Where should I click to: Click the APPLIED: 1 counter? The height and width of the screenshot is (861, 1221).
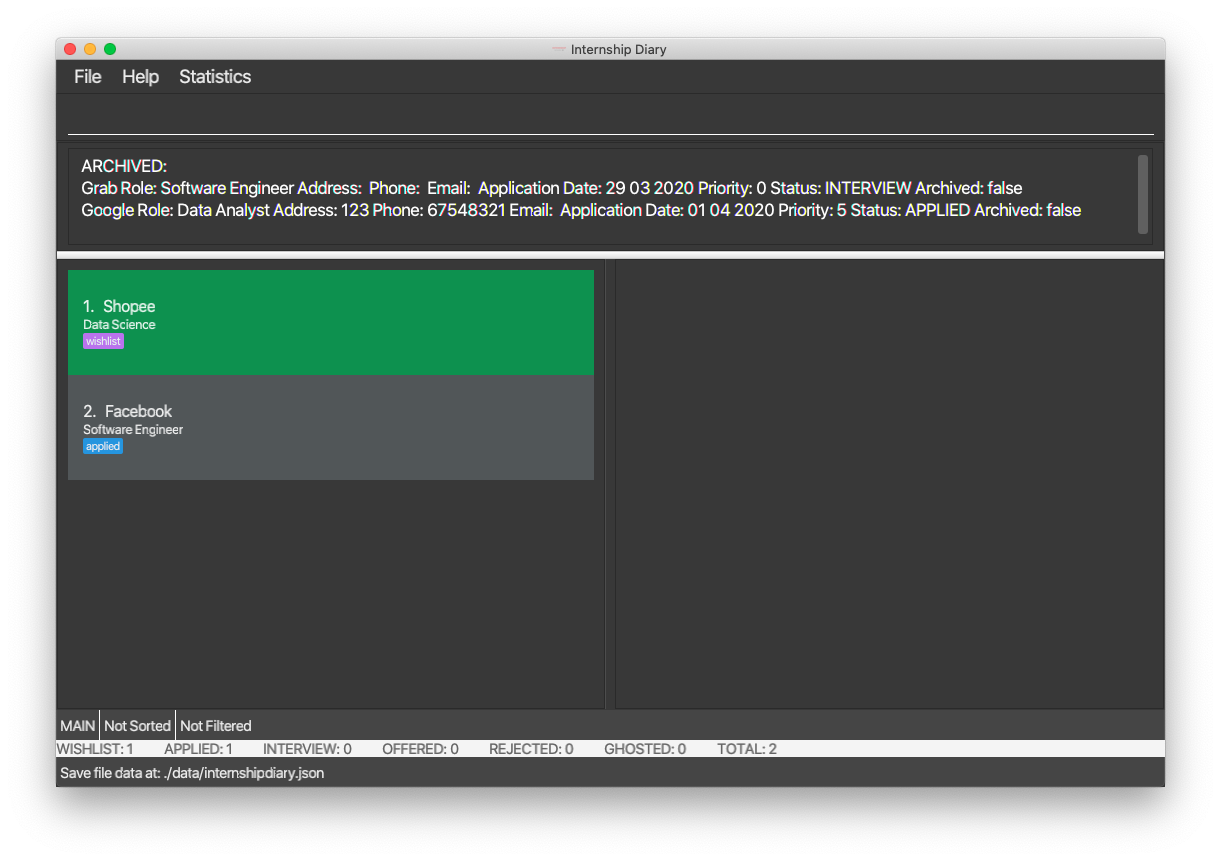(198, 749)
